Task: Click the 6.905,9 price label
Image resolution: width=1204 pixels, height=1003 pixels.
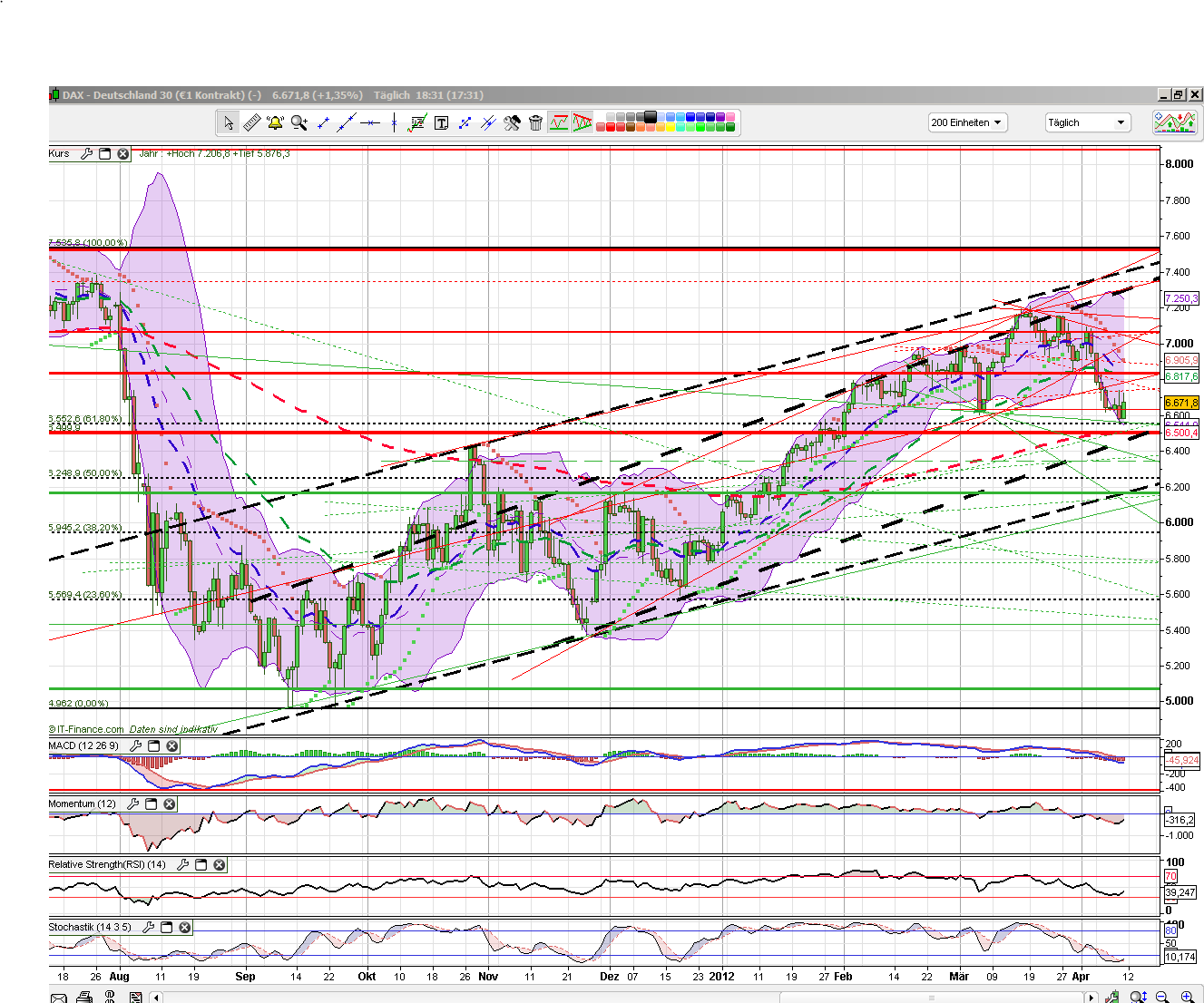Action: coord(1181,360)
